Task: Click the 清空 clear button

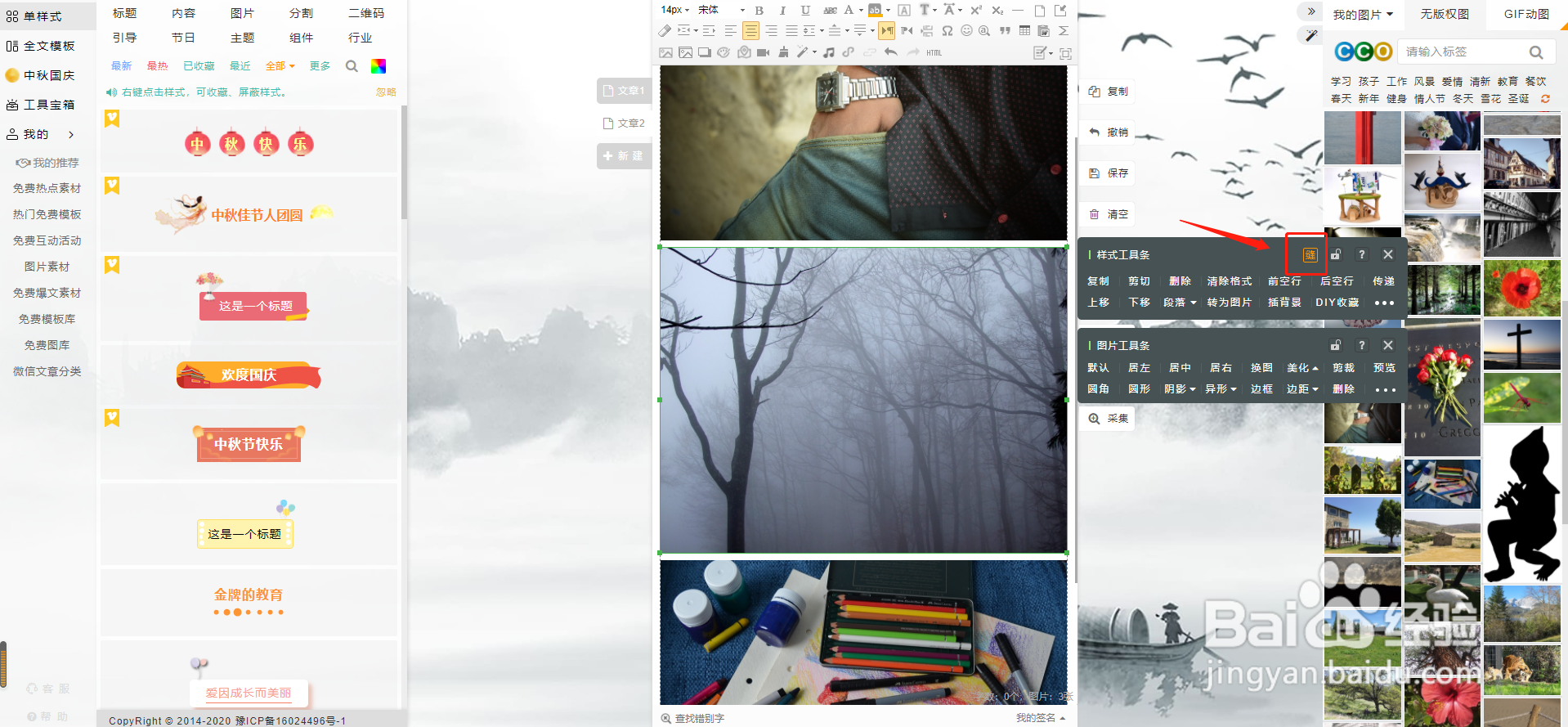Action: pos(1109,214)
